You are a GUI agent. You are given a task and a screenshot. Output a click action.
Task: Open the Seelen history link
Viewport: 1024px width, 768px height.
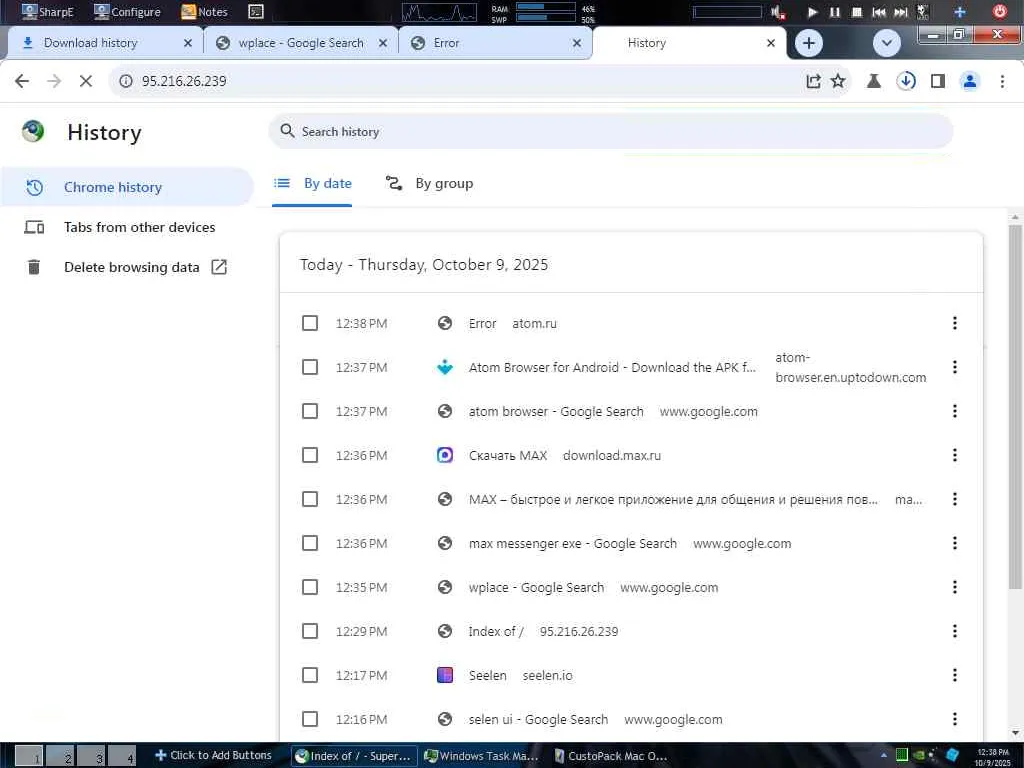point(487,676)
